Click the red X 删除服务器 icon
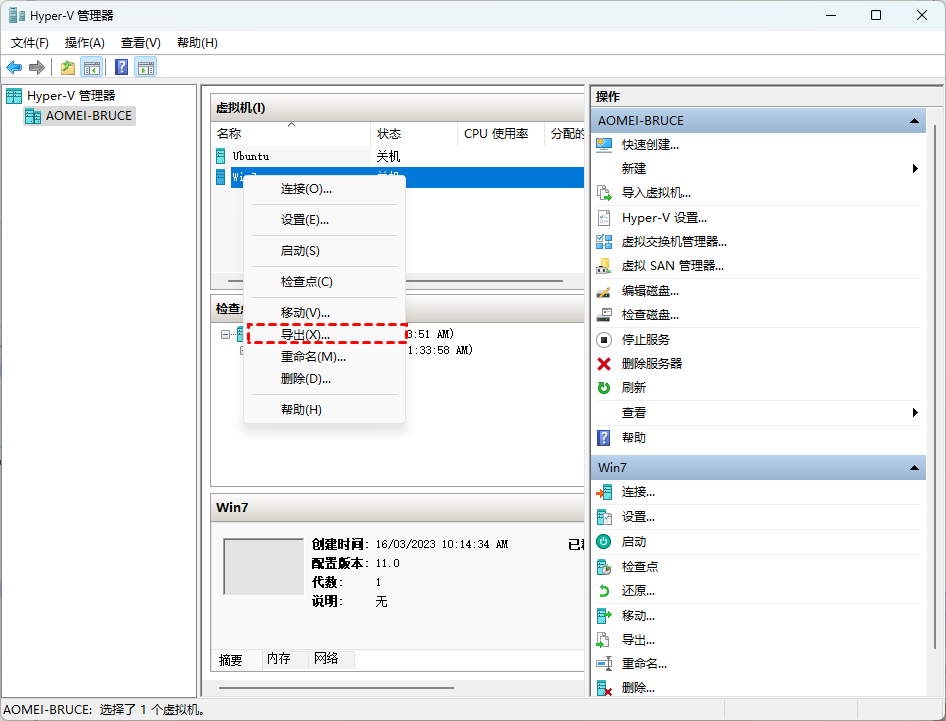Viewport: 946px width, 721px height. pyautogui.click(x=604, y=364)
